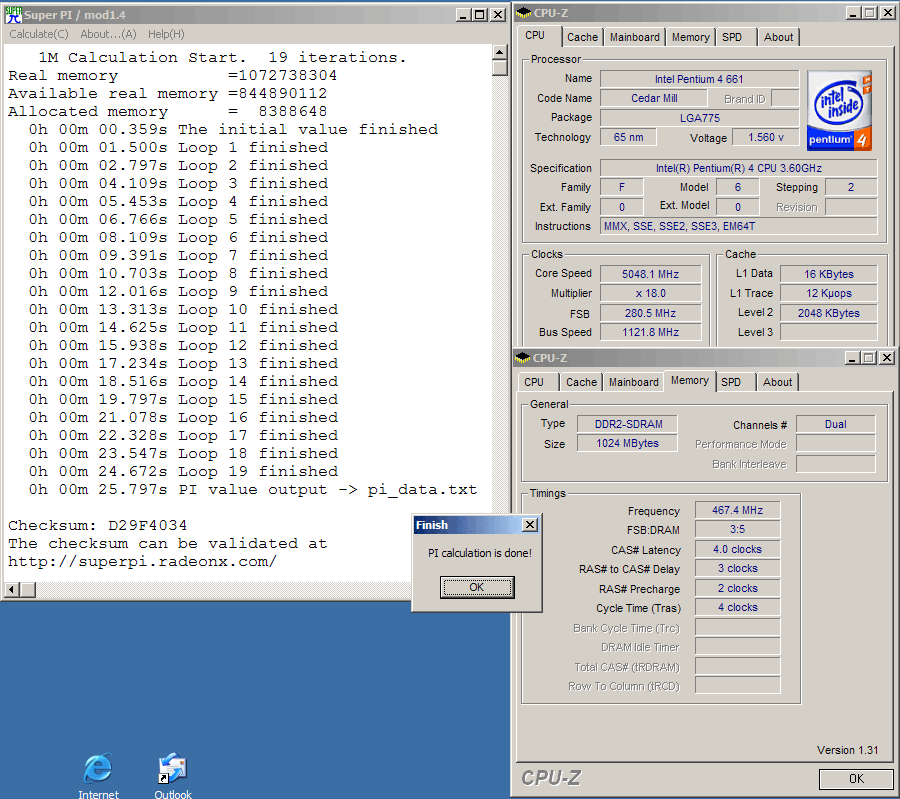Open Outlook desktop shortcut

(x=172, y=769)
